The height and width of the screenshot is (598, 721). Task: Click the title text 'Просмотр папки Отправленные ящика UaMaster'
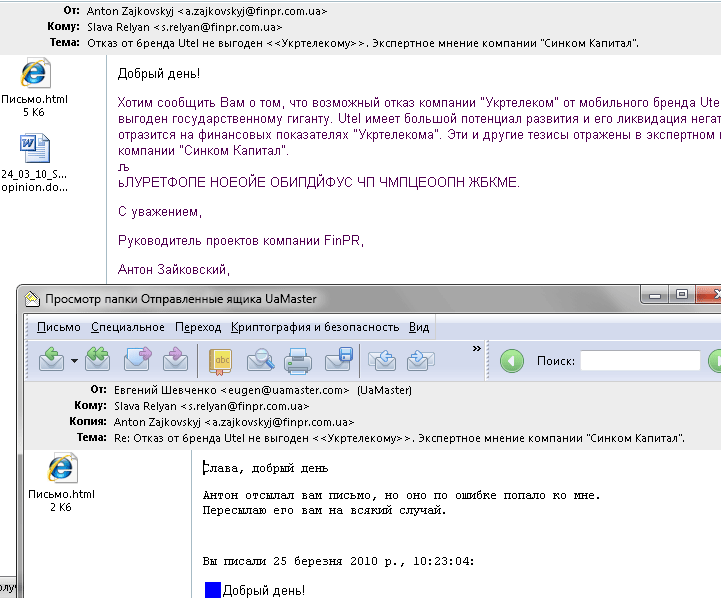click(181, 299)
